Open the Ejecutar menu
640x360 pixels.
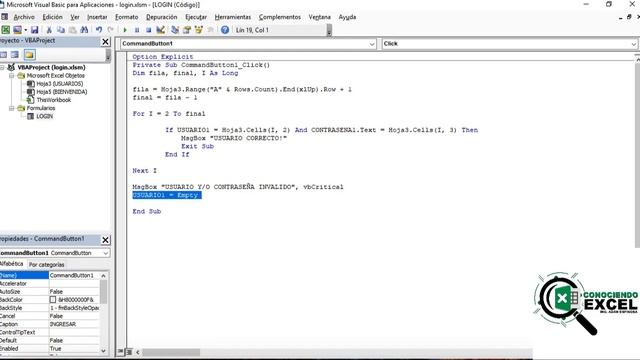196,17
